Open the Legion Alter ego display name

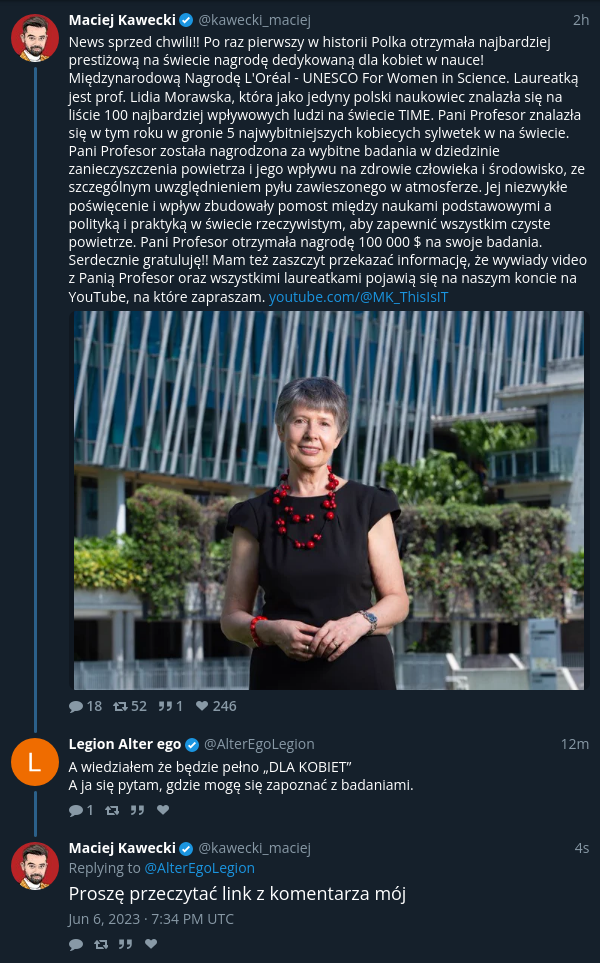pos(125,744)
